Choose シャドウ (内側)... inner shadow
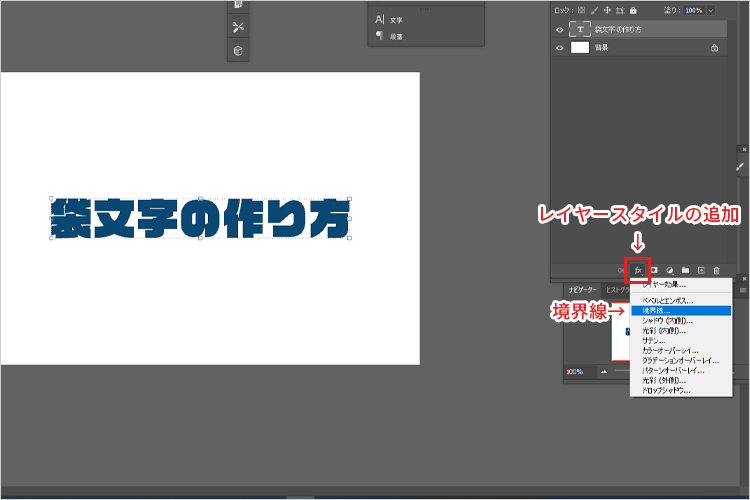The height and width of the screenshot is (500, 750). click(x=681, y=321)
